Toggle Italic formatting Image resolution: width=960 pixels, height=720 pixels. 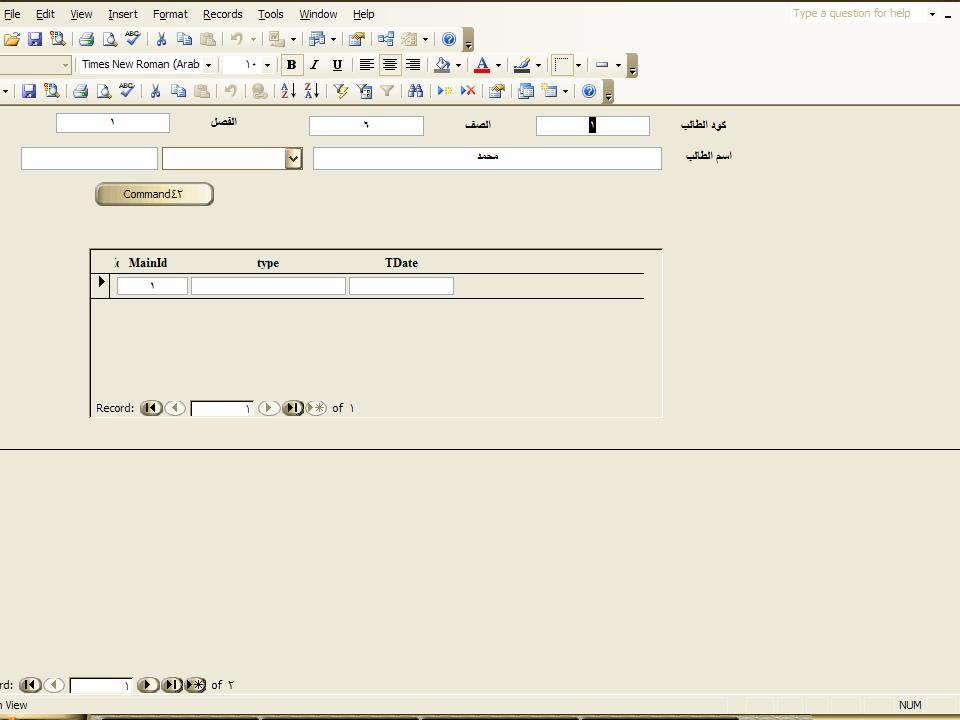(314, 65)
